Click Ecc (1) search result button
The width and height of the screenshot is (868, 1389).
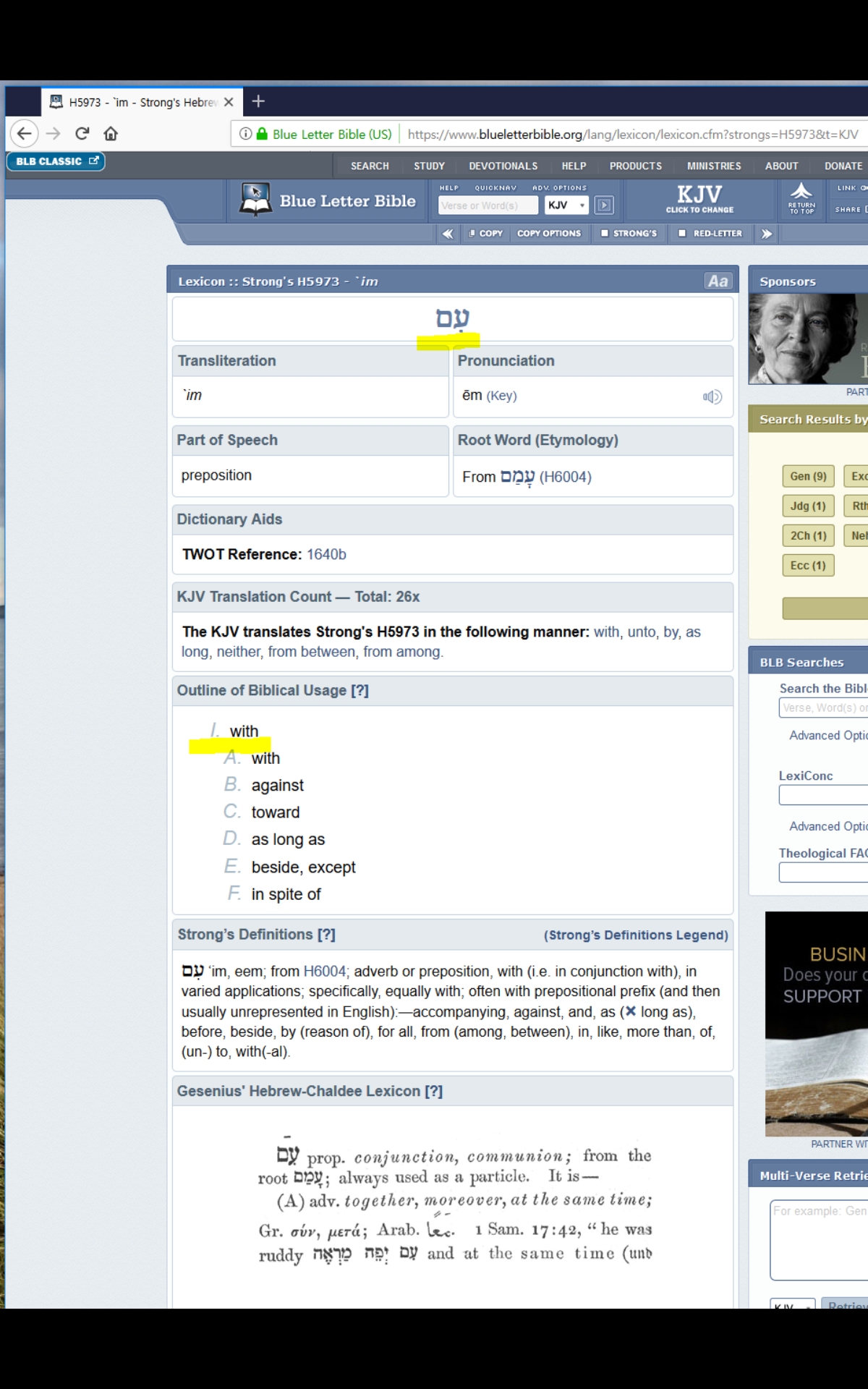point(808,565)
